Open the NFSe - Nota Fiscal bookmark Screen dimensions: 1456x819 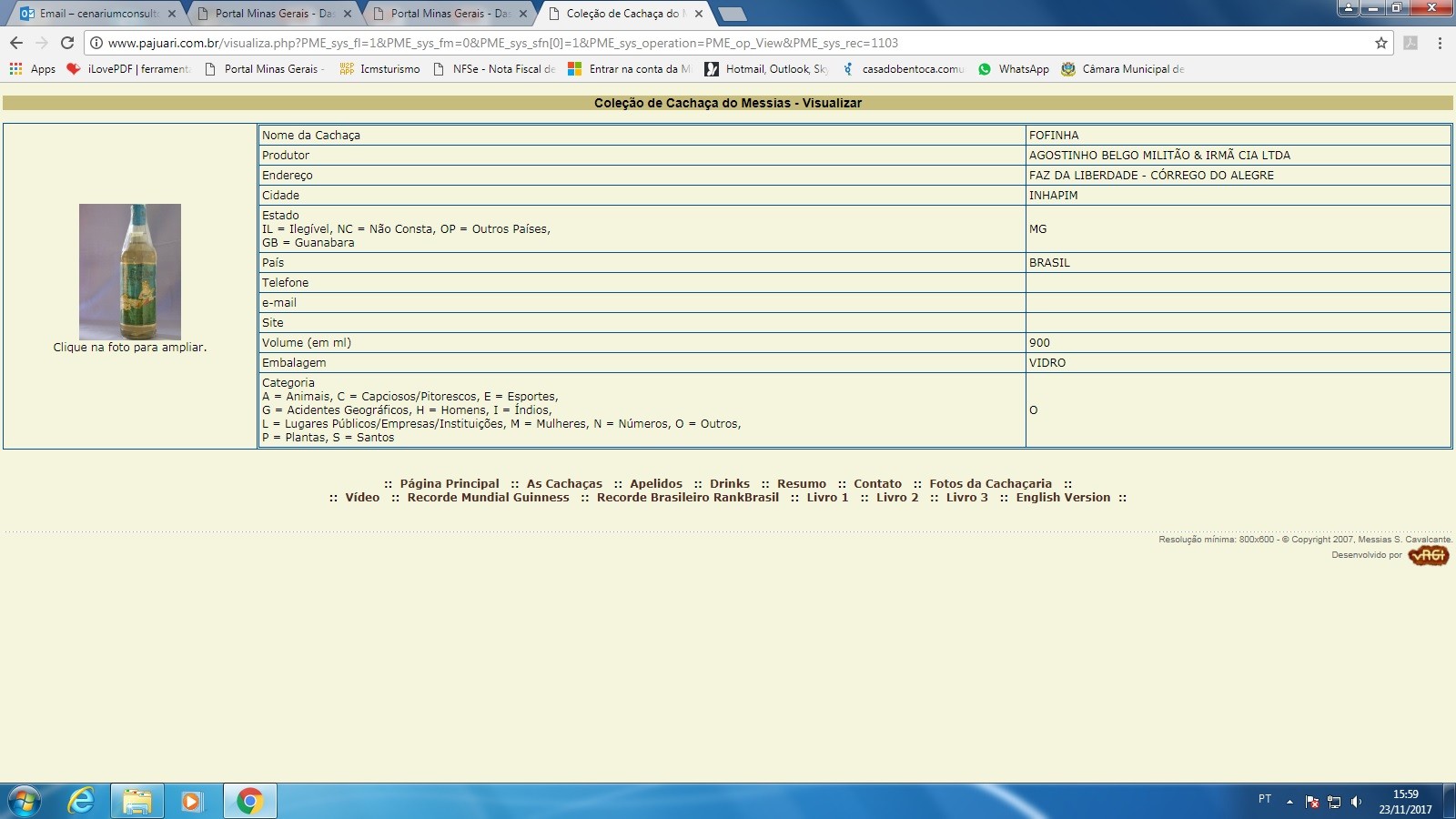click(x=494, y=69)
